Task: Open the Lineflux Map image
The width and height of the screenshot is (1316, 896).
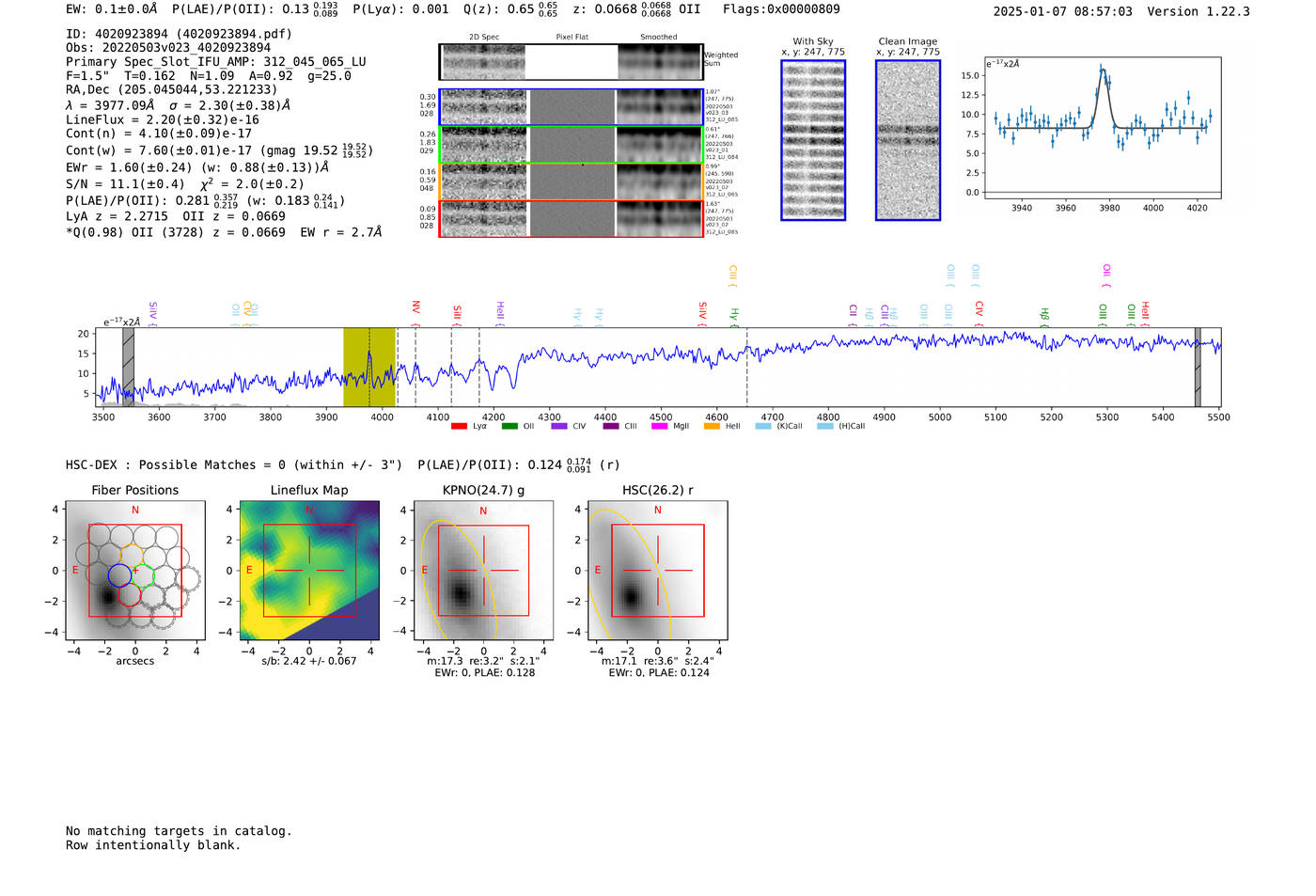Action: (x=309, y=571)
